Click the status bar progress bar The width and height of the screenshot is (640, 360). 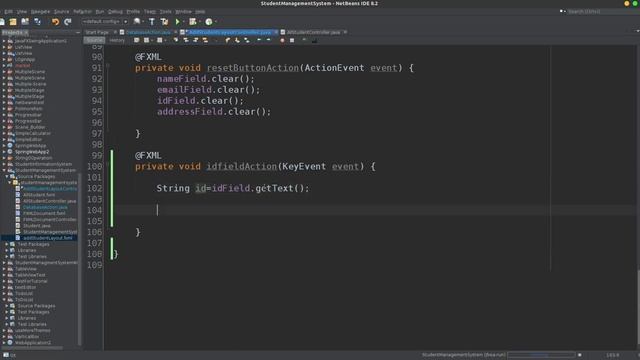[541, 355]
